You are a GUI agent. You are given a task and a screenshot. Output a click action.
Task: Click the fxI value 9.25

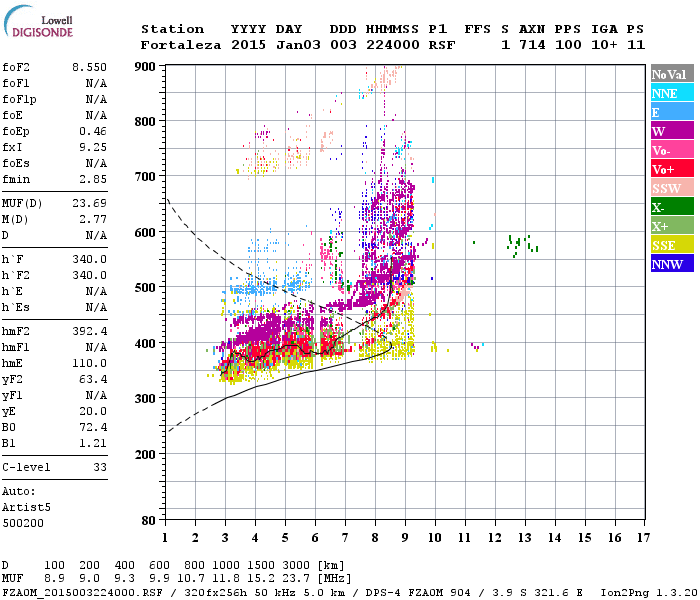pos(93,147)
